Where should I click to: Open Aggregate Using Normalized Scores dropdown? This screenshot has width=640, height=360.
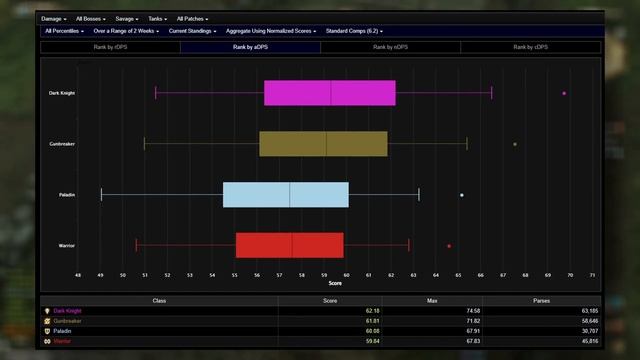click(271, 31)
